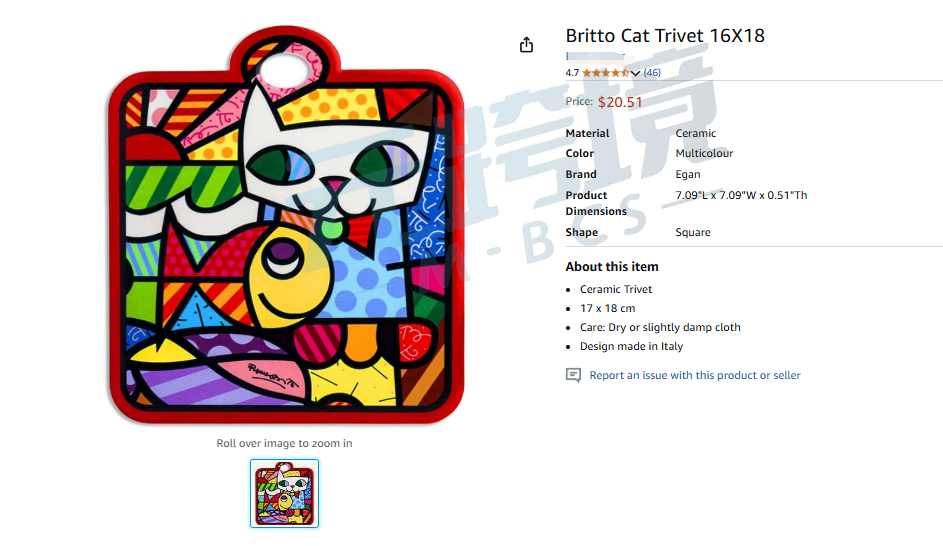Screen dimensions: 943x546
Task: Open the (46) customer reviews link
Action: pos(652,73)
